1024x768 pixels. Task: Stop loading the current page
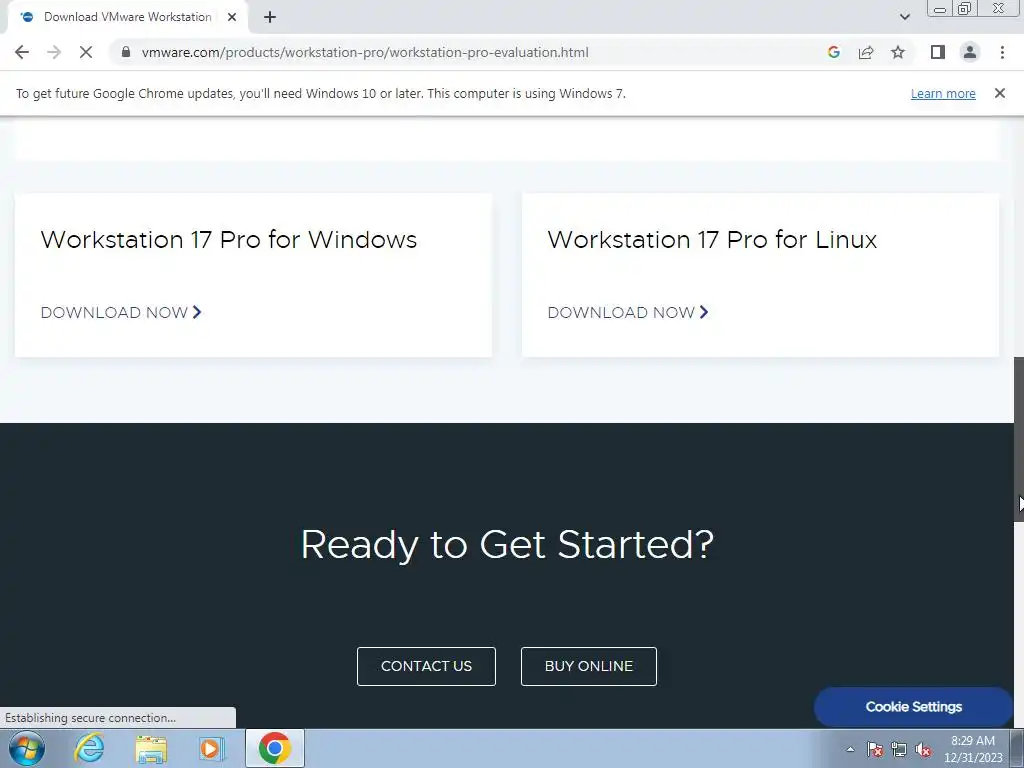[86, 52]
